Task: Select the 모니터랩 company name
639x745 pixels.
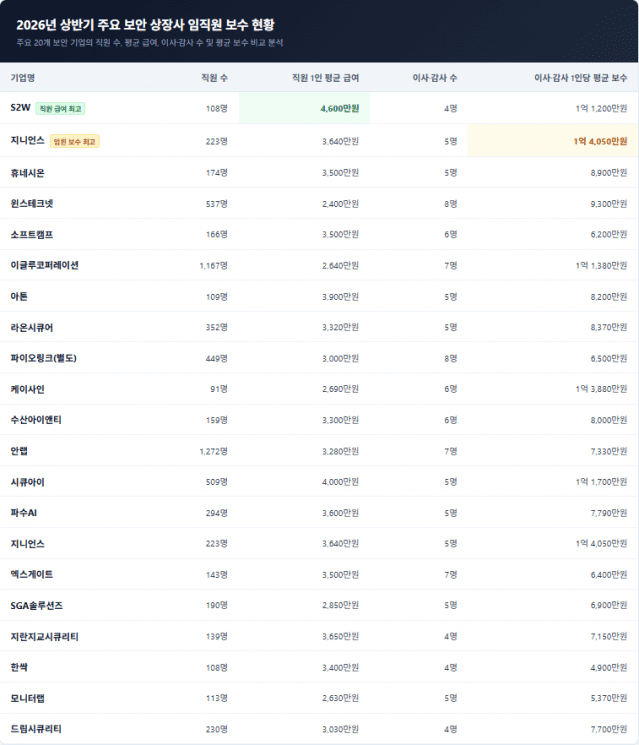Action: coord(28,698)
